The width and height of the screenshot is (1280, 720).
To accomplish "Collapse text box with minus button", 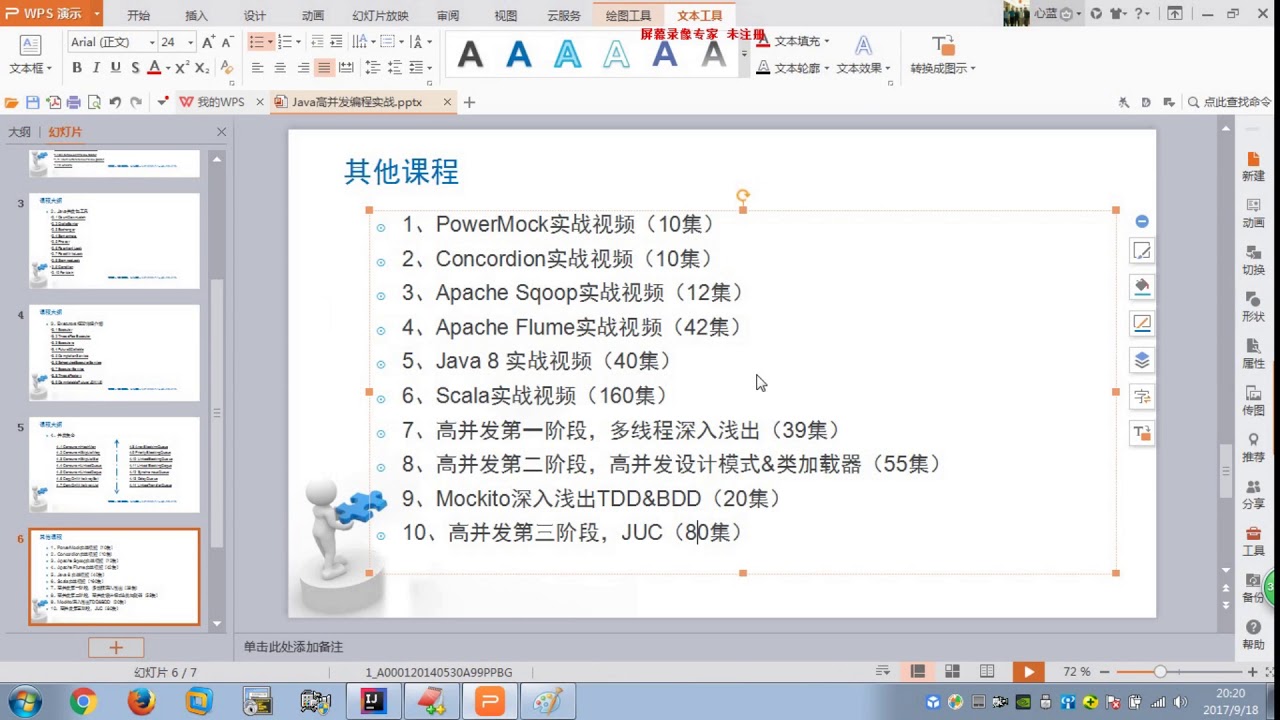I will 1142,221.
